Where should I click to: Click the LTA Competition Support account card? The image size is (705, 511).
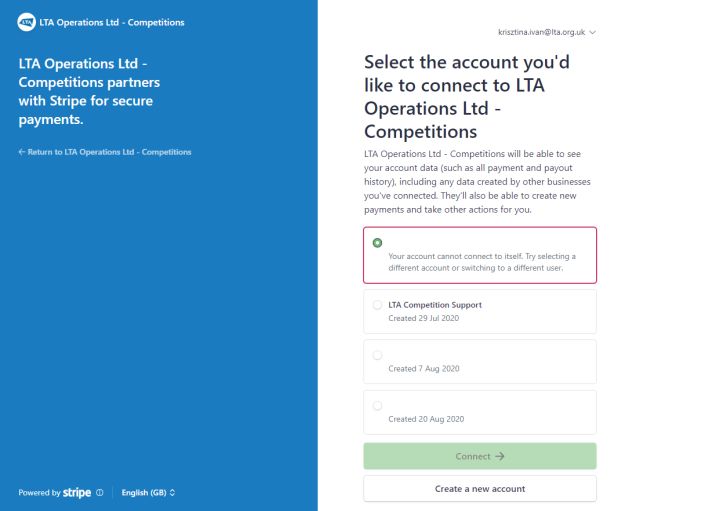480,311
